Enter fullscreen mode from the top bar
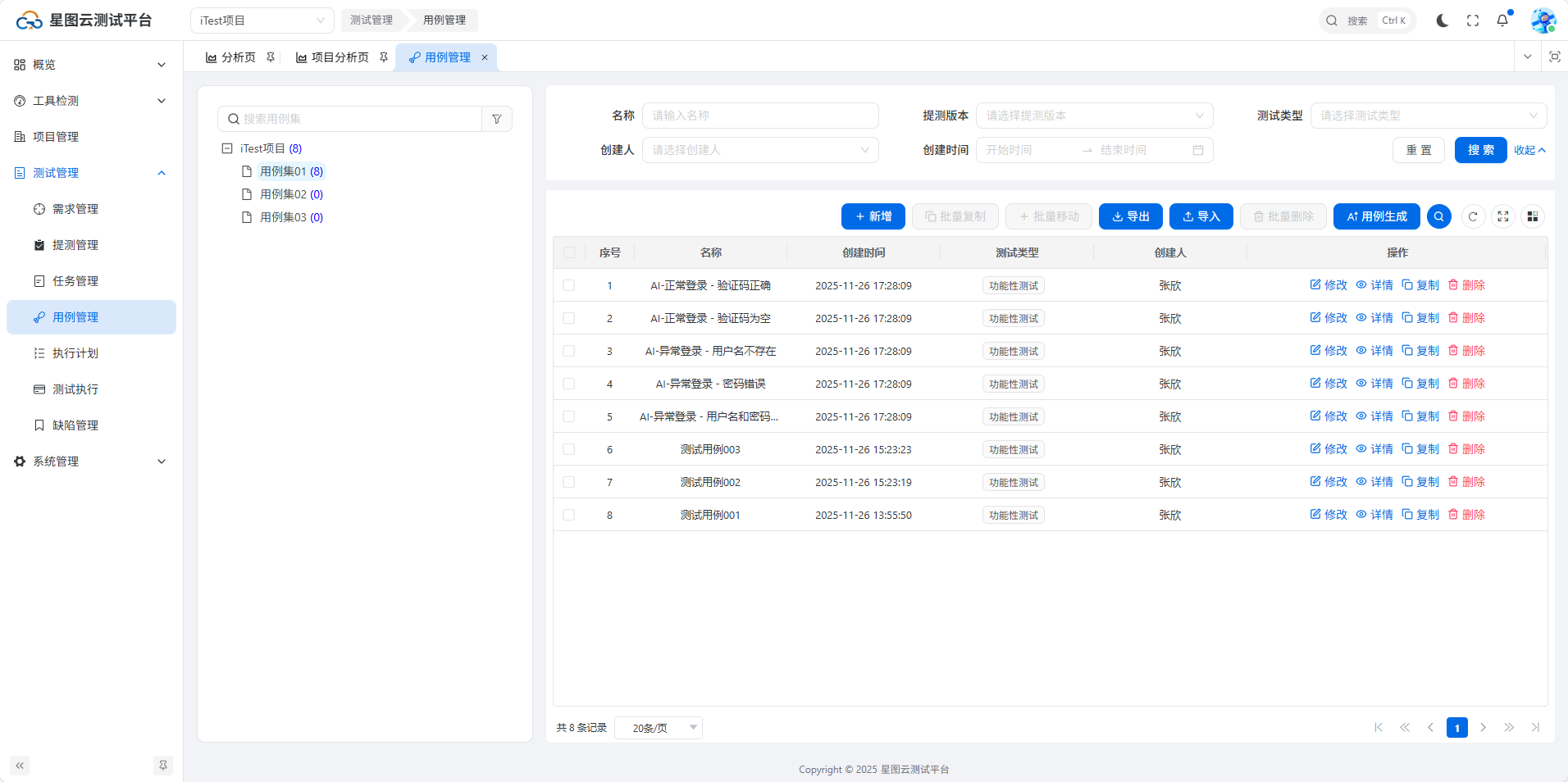This screenshot has height=782, width=1568. coord(1473,20)
